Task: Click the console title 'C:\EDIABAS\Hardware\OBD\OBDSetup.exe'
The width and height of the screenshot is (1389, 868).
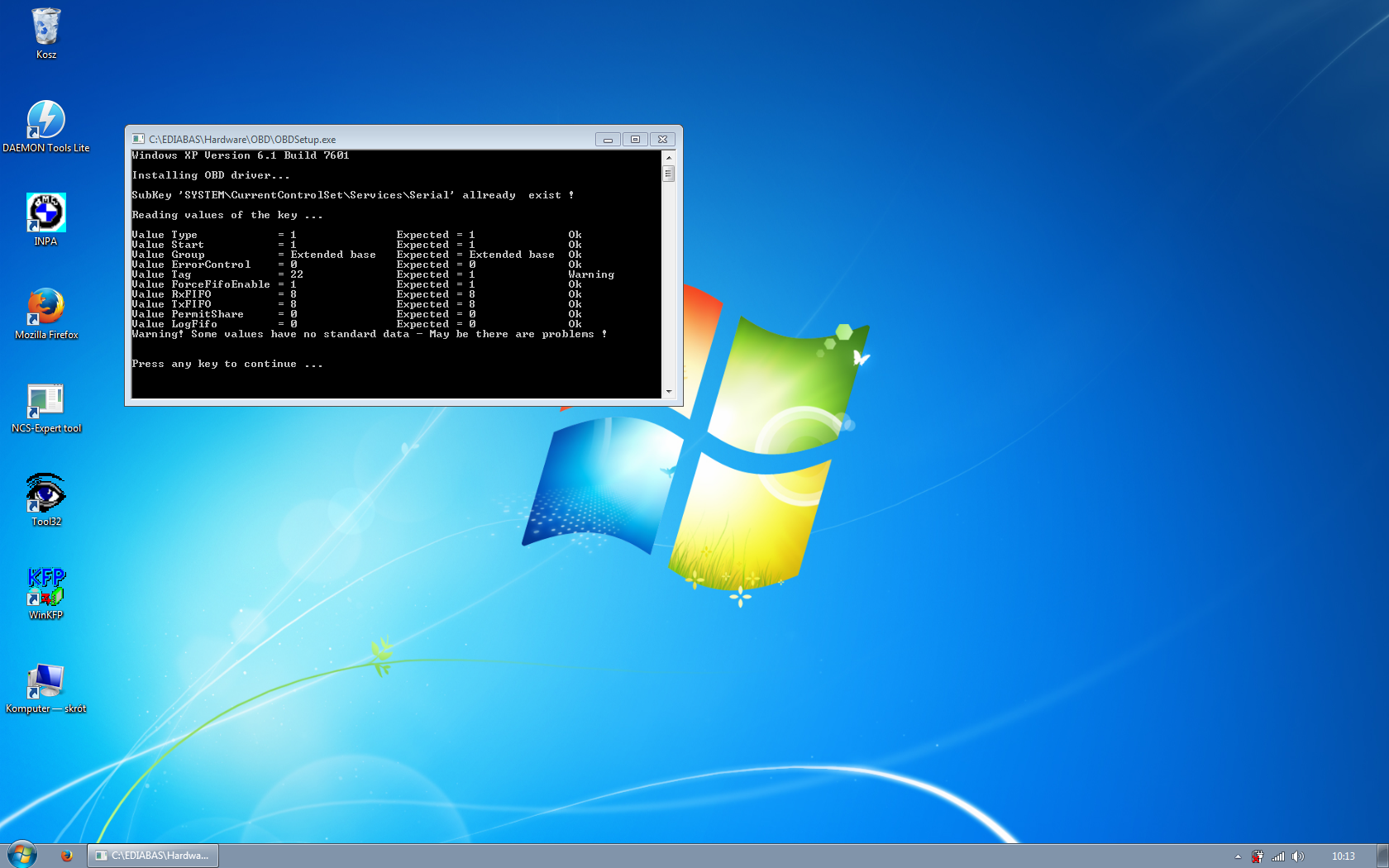Action: click(x=242, y=140)
